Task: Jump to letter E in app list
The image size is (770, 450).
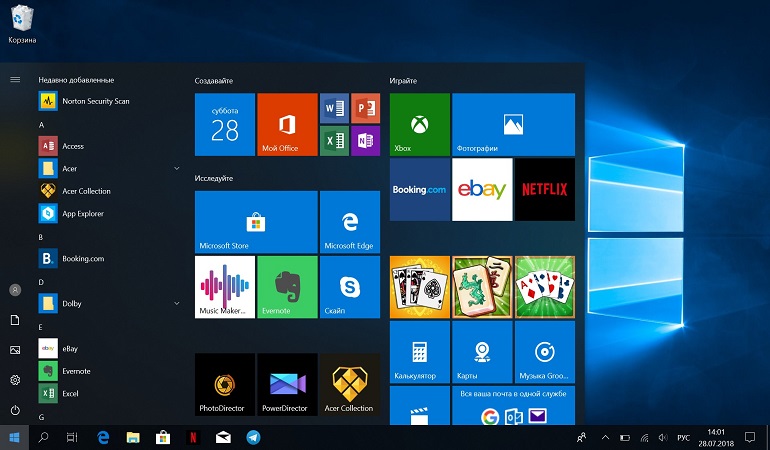Action: 41,327
